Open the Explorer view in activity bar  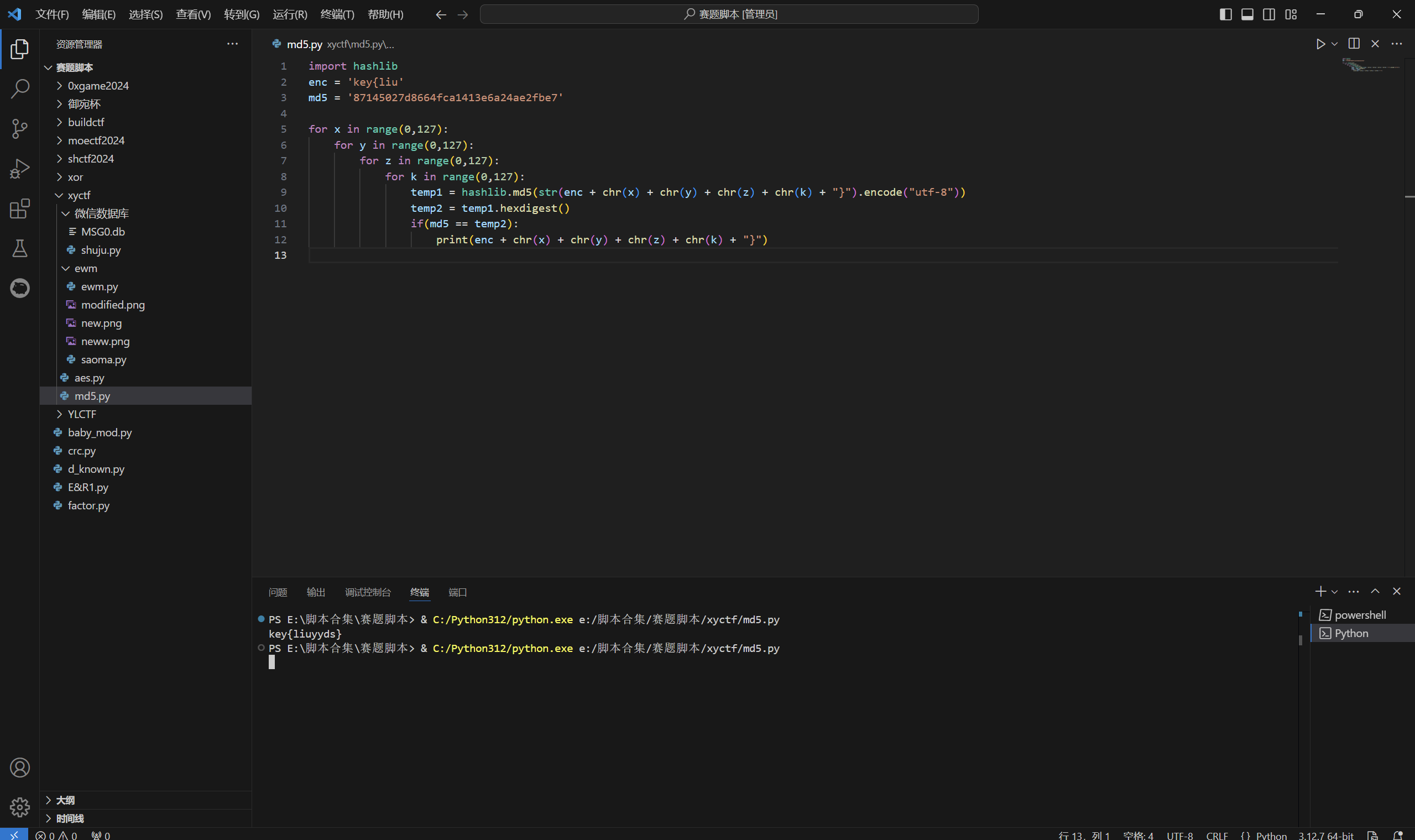point(20,49)
